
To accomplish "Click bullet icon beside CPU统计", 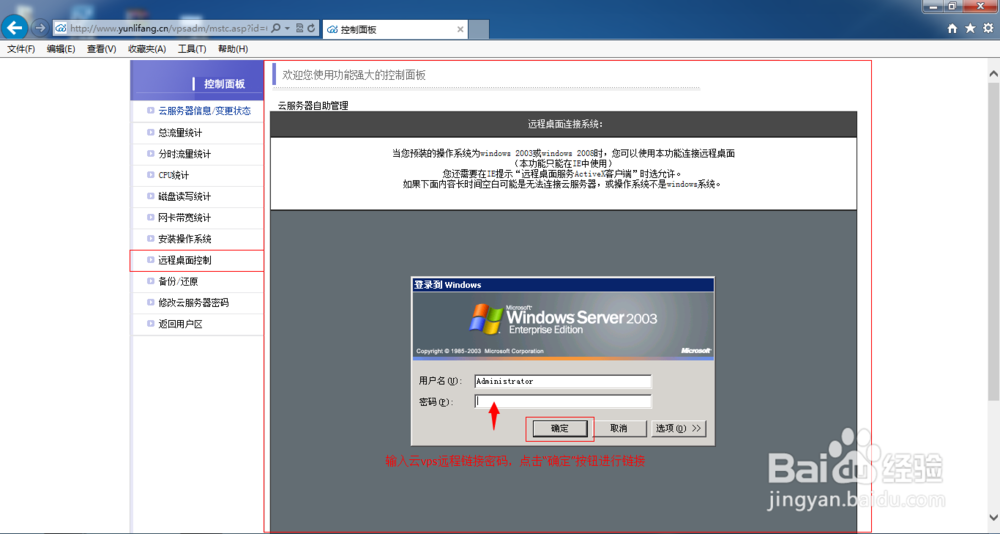I will click(151, 175).
